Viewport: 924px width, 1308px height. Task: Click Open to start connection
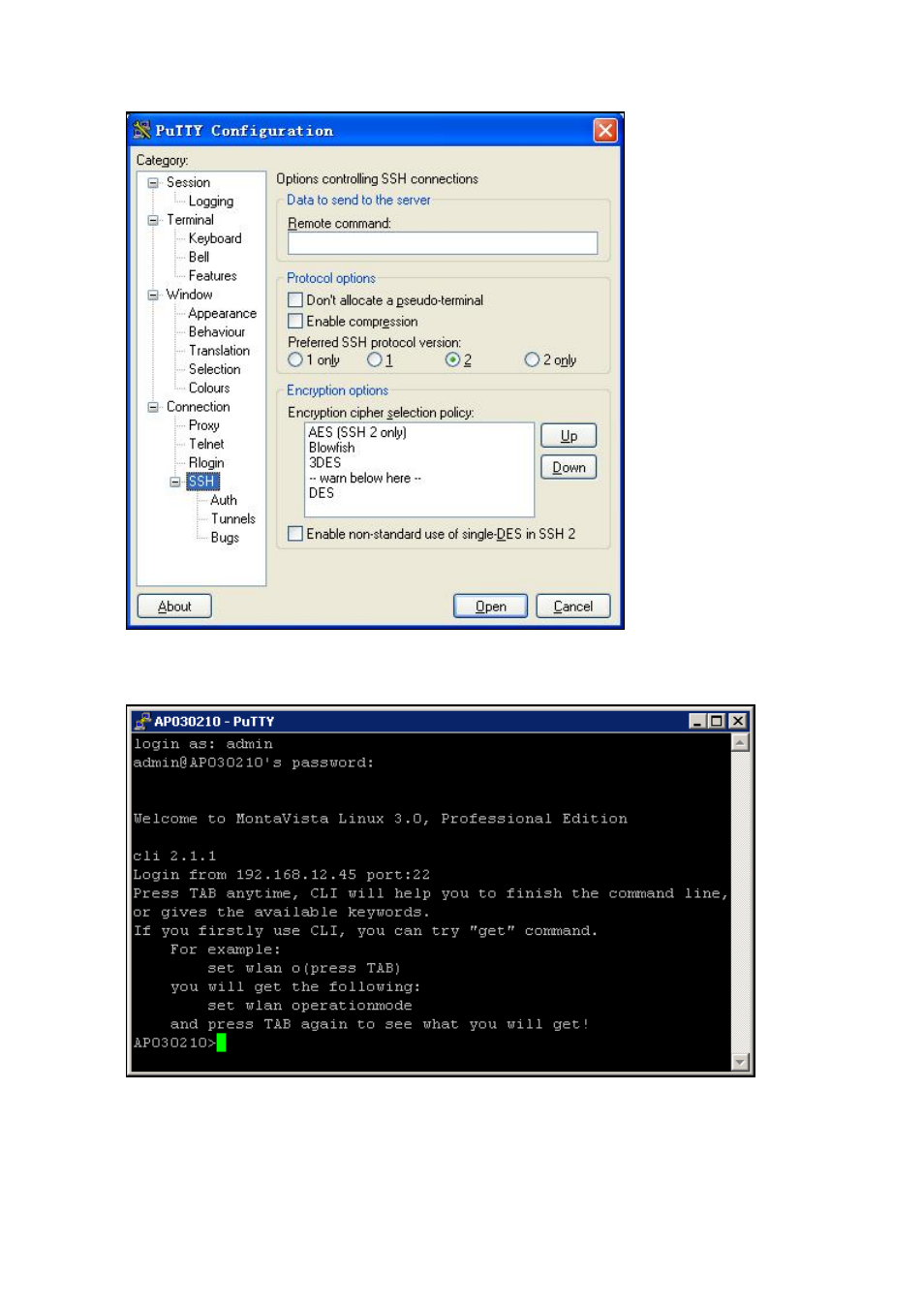tap(490, 607)
